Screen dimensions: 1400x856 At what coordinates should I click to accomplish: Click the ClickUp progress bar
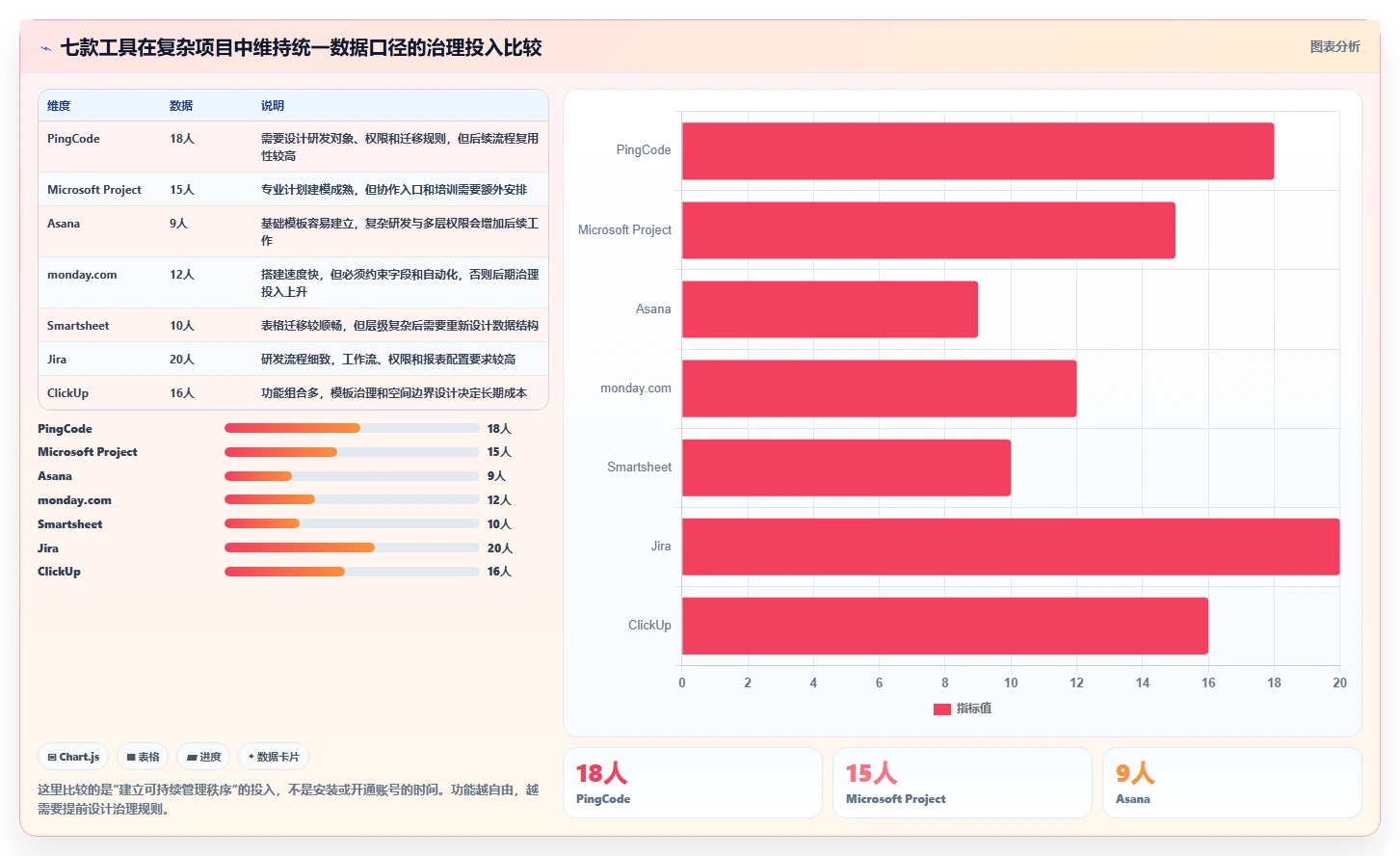(352, 572)
